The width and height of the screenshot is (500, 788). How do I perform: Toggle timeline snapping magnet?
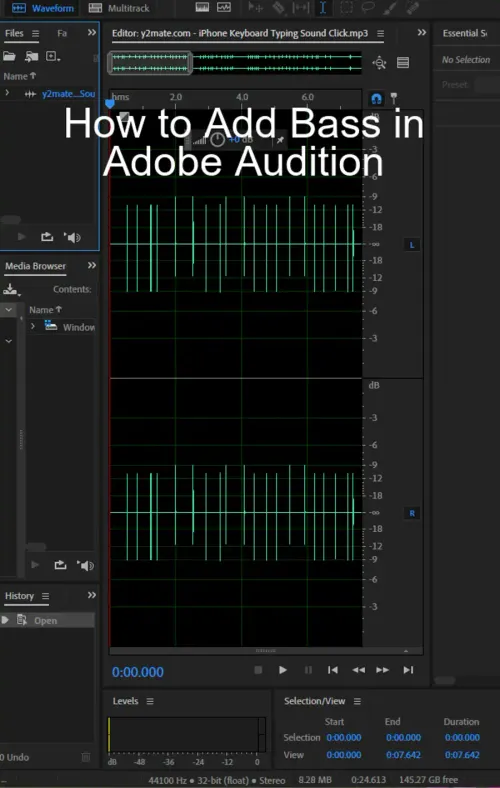(376, 98)
